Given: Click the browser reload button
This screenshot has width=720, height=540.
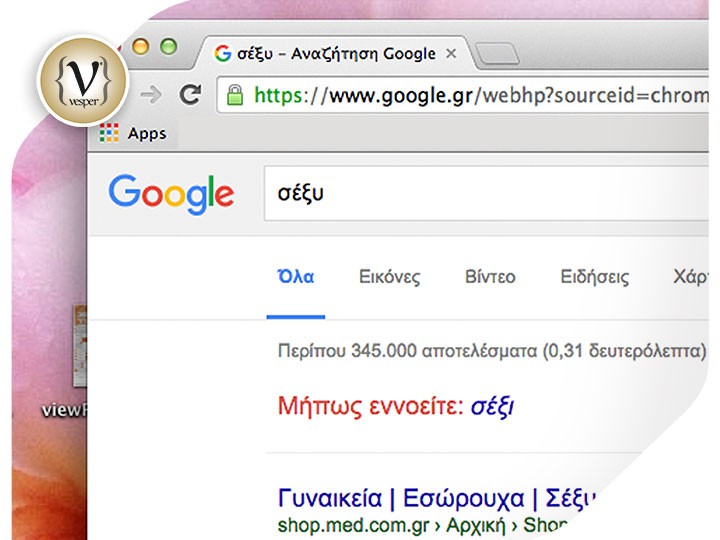Looking at the screenshot, I should click(190, 95).
